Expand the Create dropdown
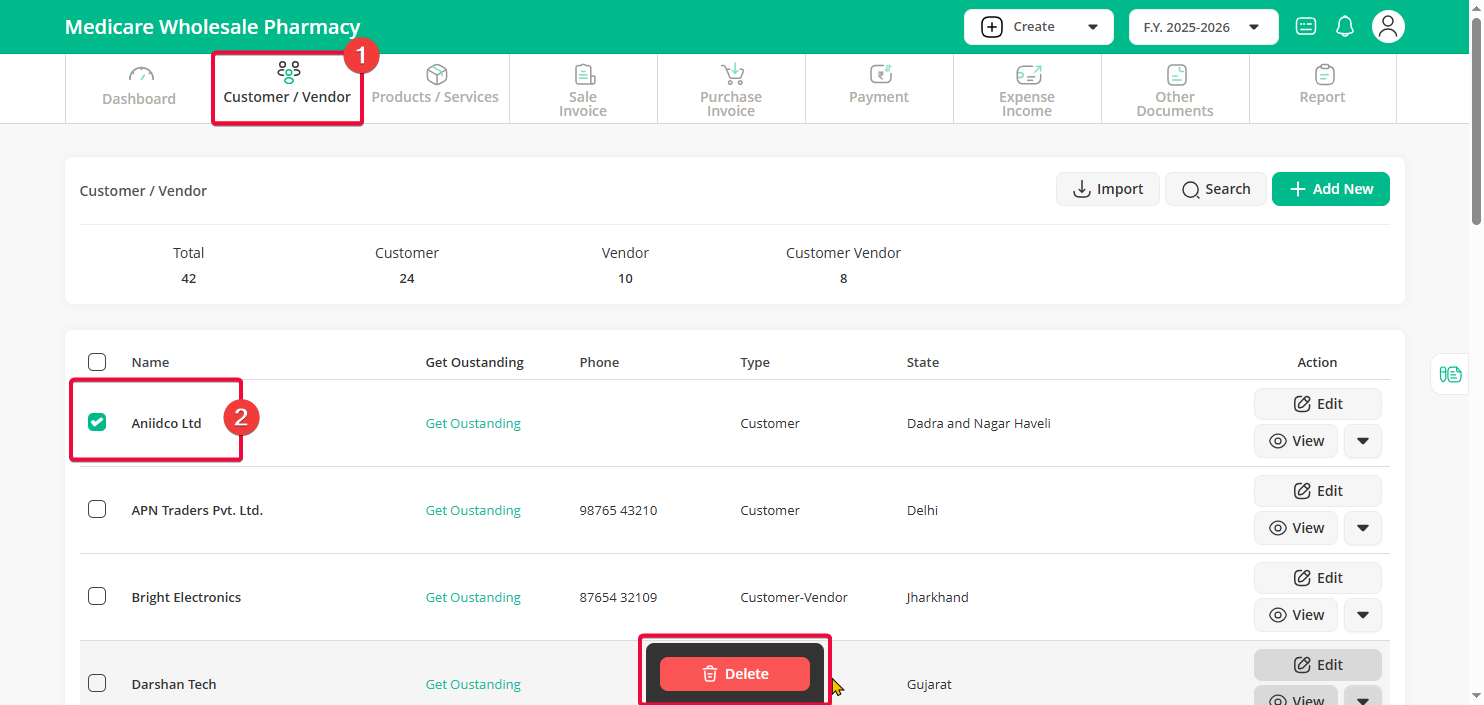Screen dimensions: 1484x705 1038,27
